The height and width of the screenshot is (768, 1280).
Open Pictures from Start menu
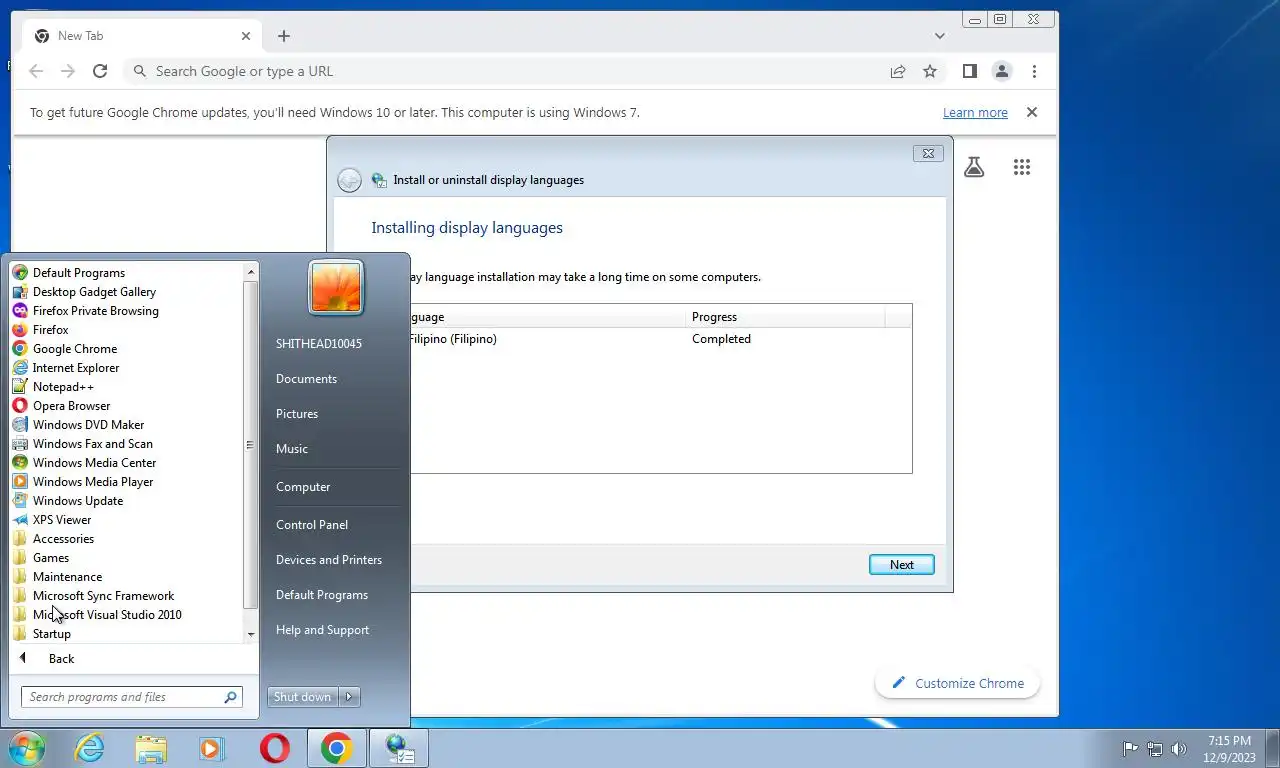pos(297,413)
